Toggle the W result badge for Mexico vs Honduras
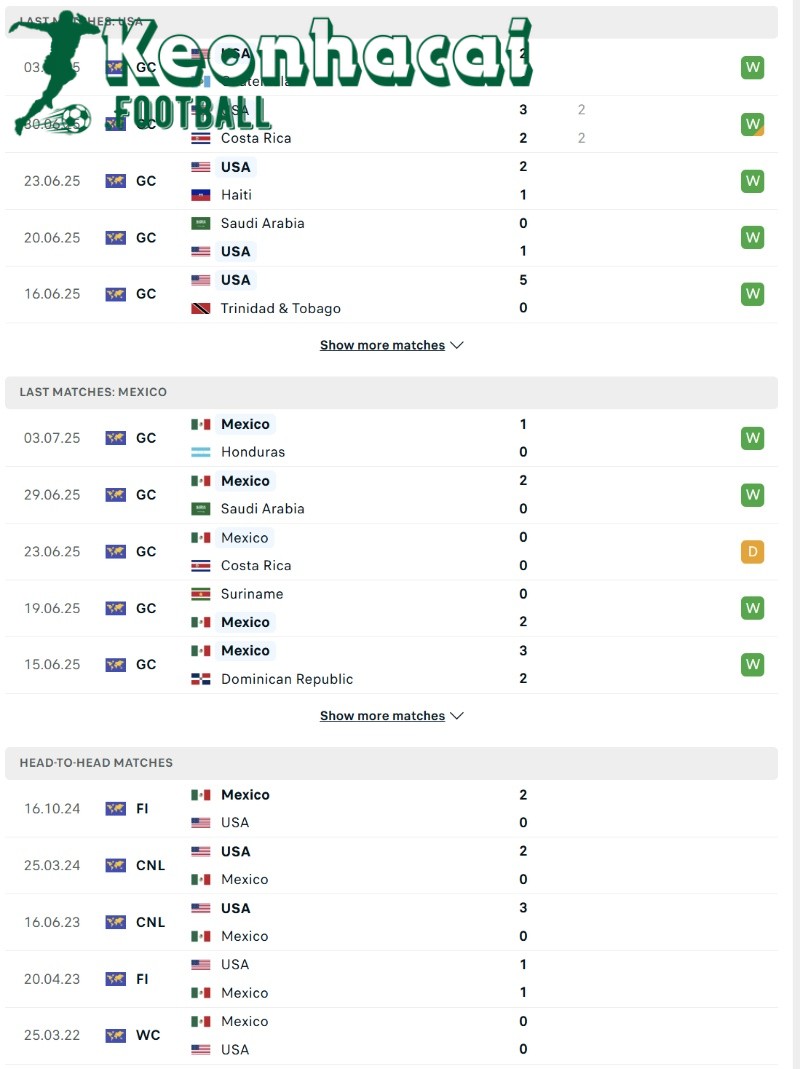 click(752, 438)
